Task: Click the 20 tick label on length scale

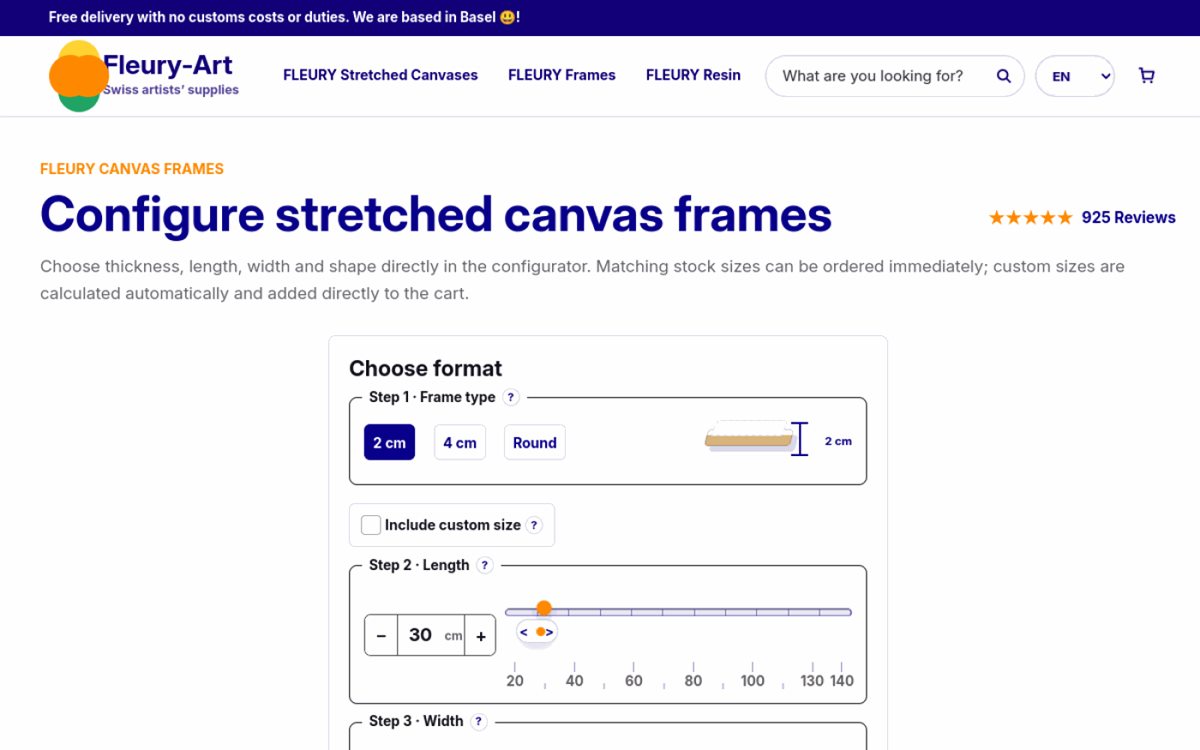Action: point(515,681)
